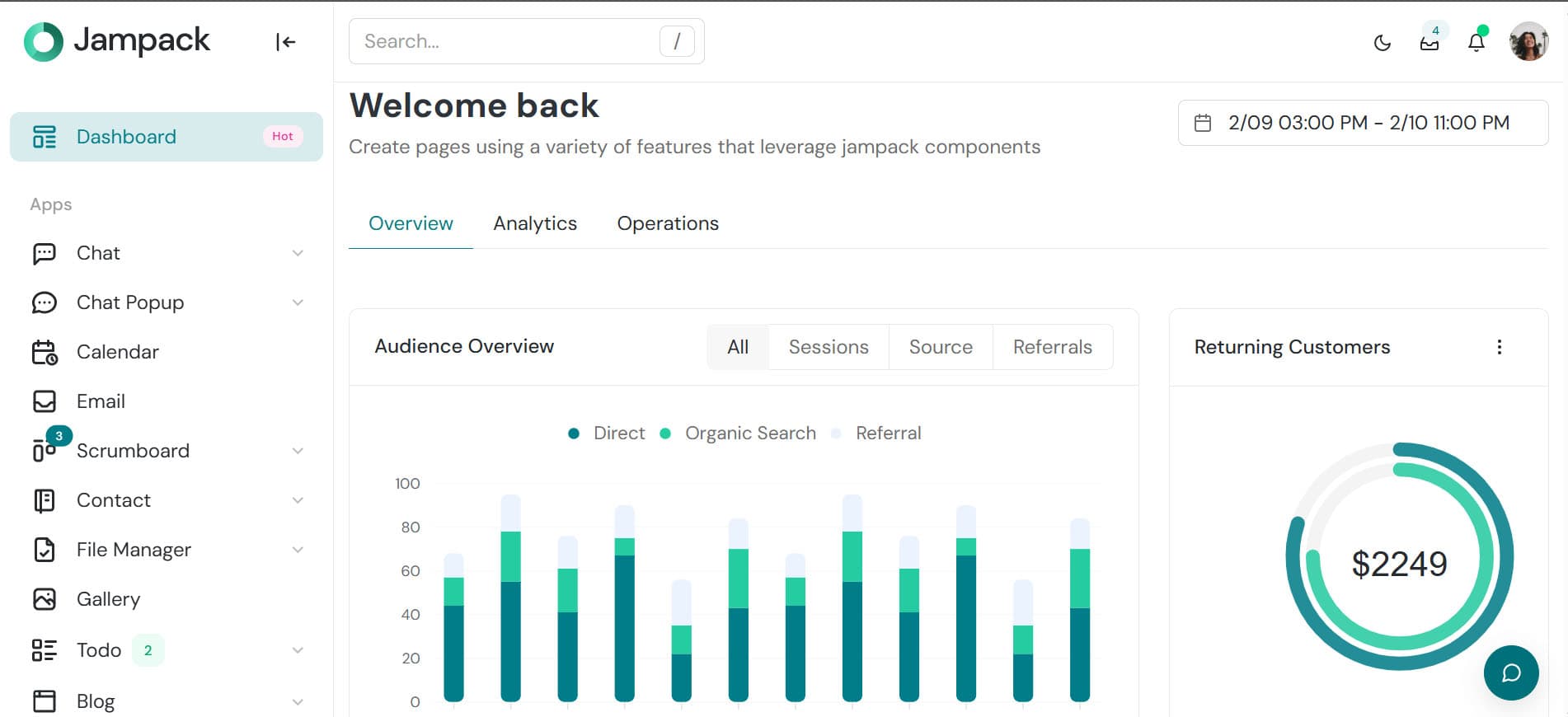This screenshot has width=1568, height=717.
Task: Expand the Blog chevron
Action: 298,701
